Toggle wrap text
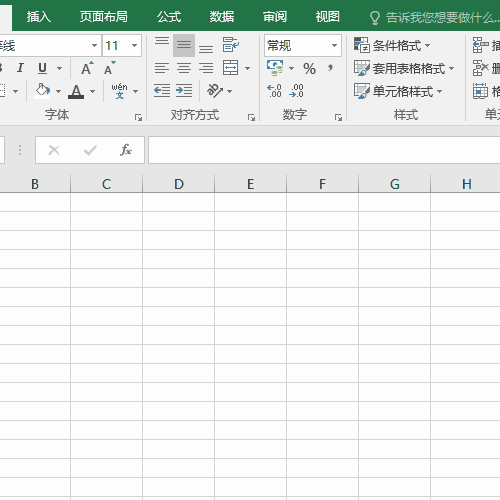This screenshot has width=500, height=500. pyautogui.click(x=231, y=45)
